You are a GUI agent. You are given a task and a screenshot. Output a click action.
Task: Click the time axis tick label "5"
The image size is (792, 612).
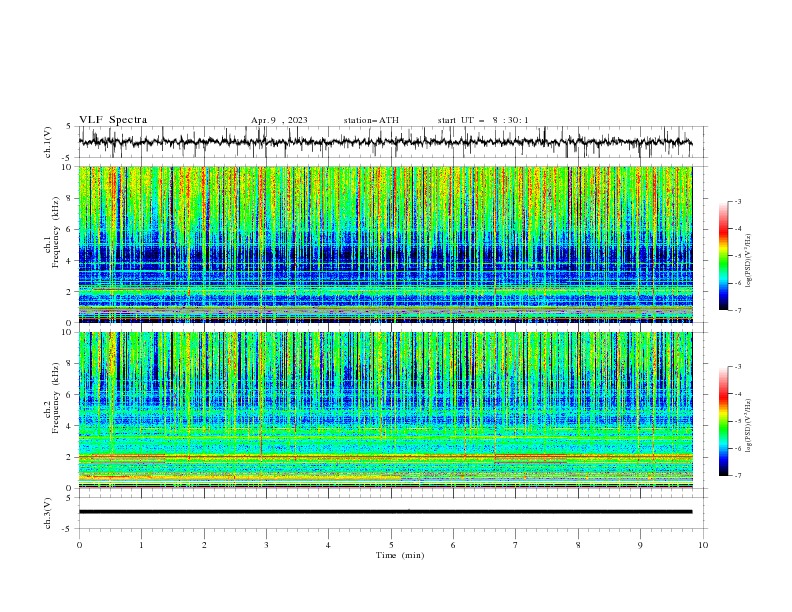[391, 545]
